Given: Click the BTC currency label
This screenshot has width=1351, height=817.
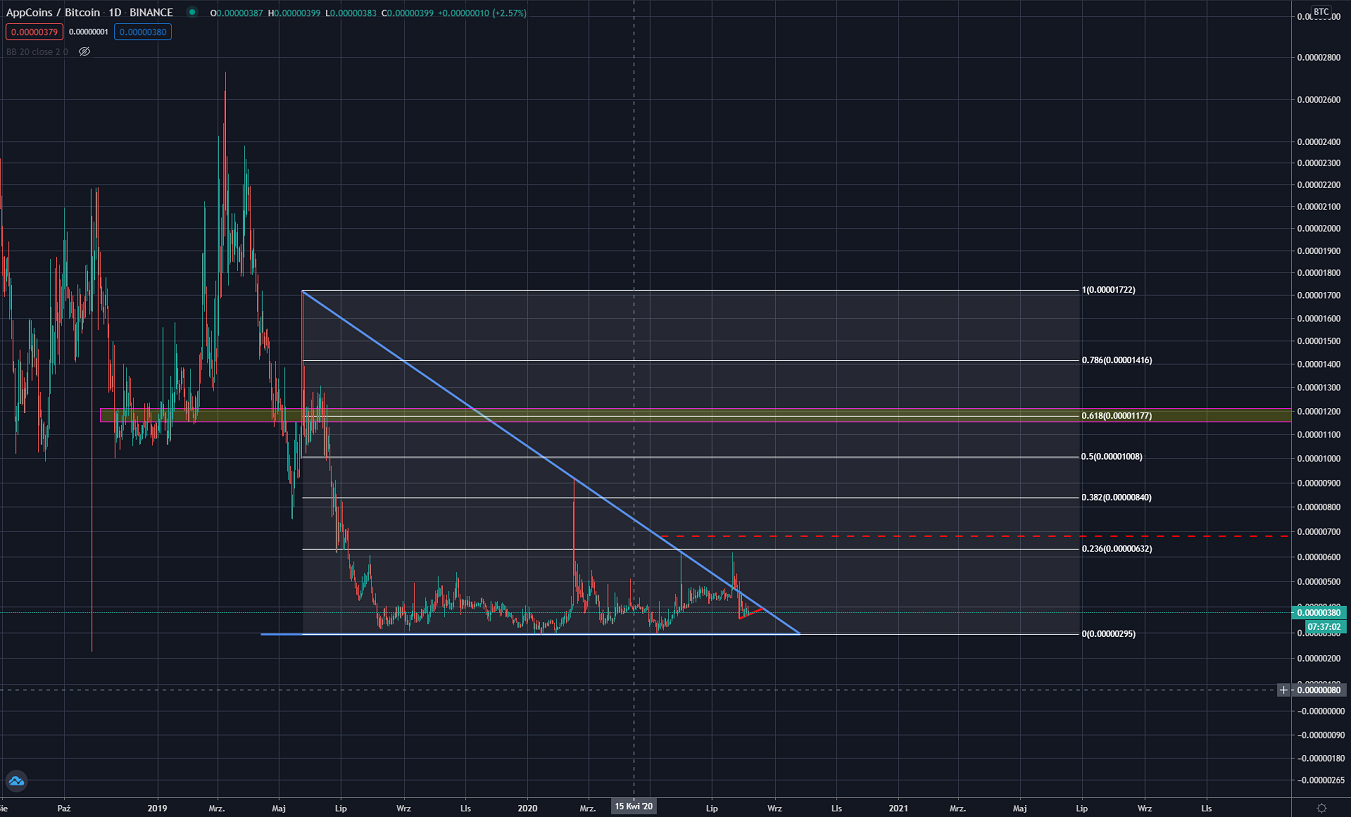Looking at the screenshot, I should tap(1321, 12).
